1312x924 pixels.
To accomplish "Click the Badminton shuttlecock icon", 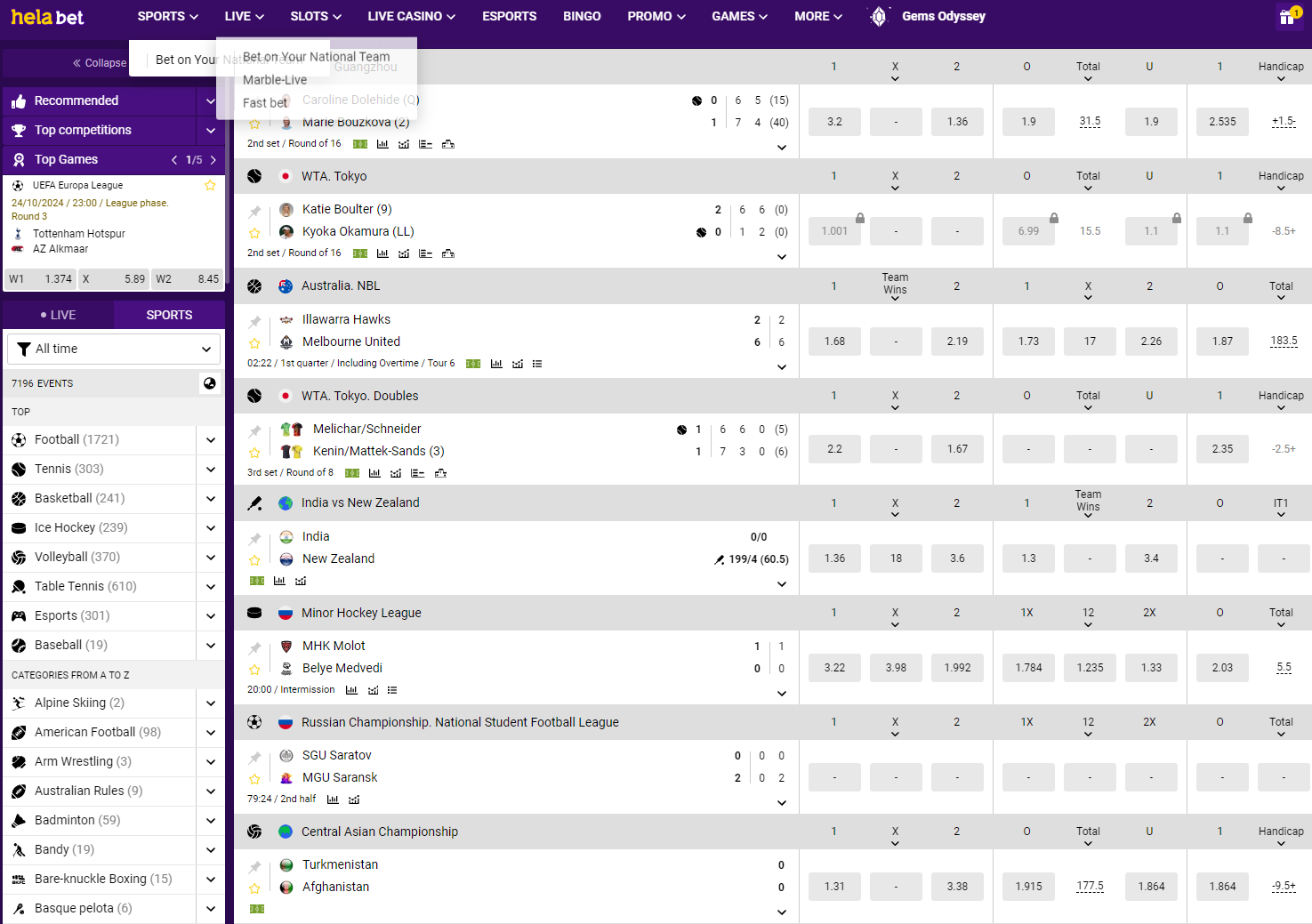I will tap(19, 821).
